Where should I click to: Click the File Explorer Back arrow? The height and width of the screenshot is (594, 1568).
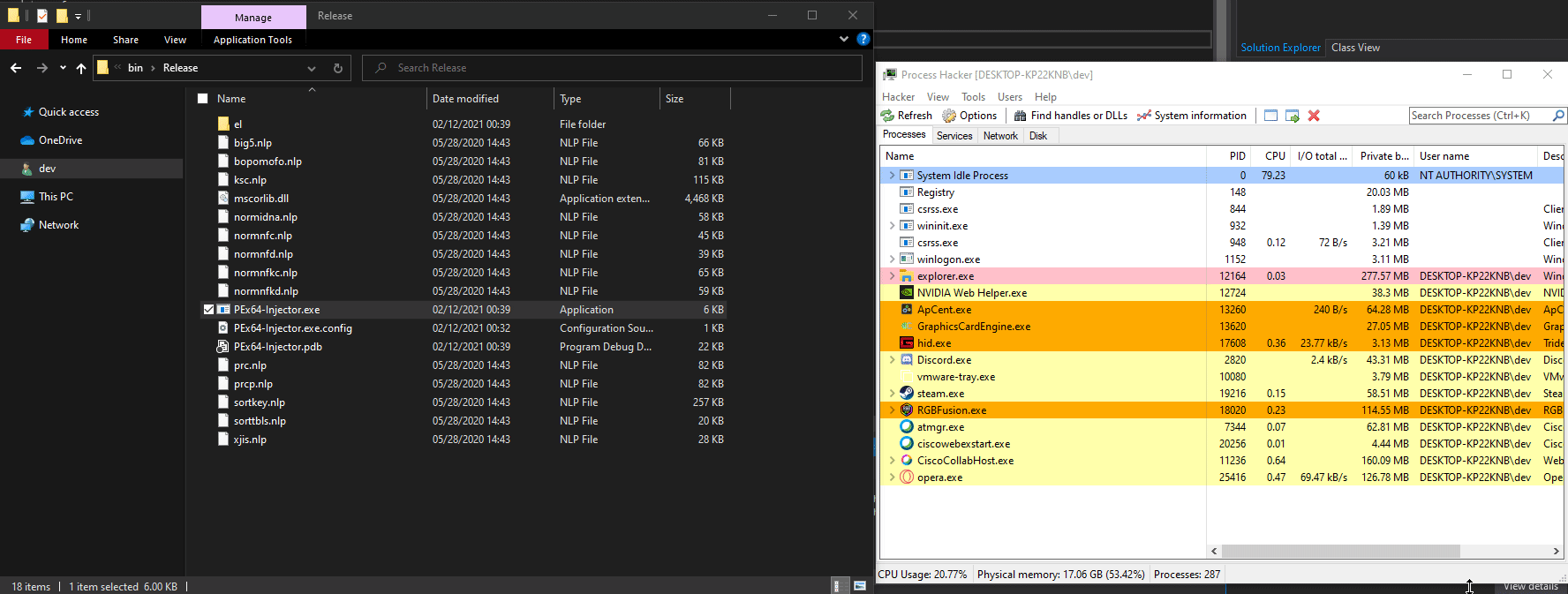pos(16,68)
